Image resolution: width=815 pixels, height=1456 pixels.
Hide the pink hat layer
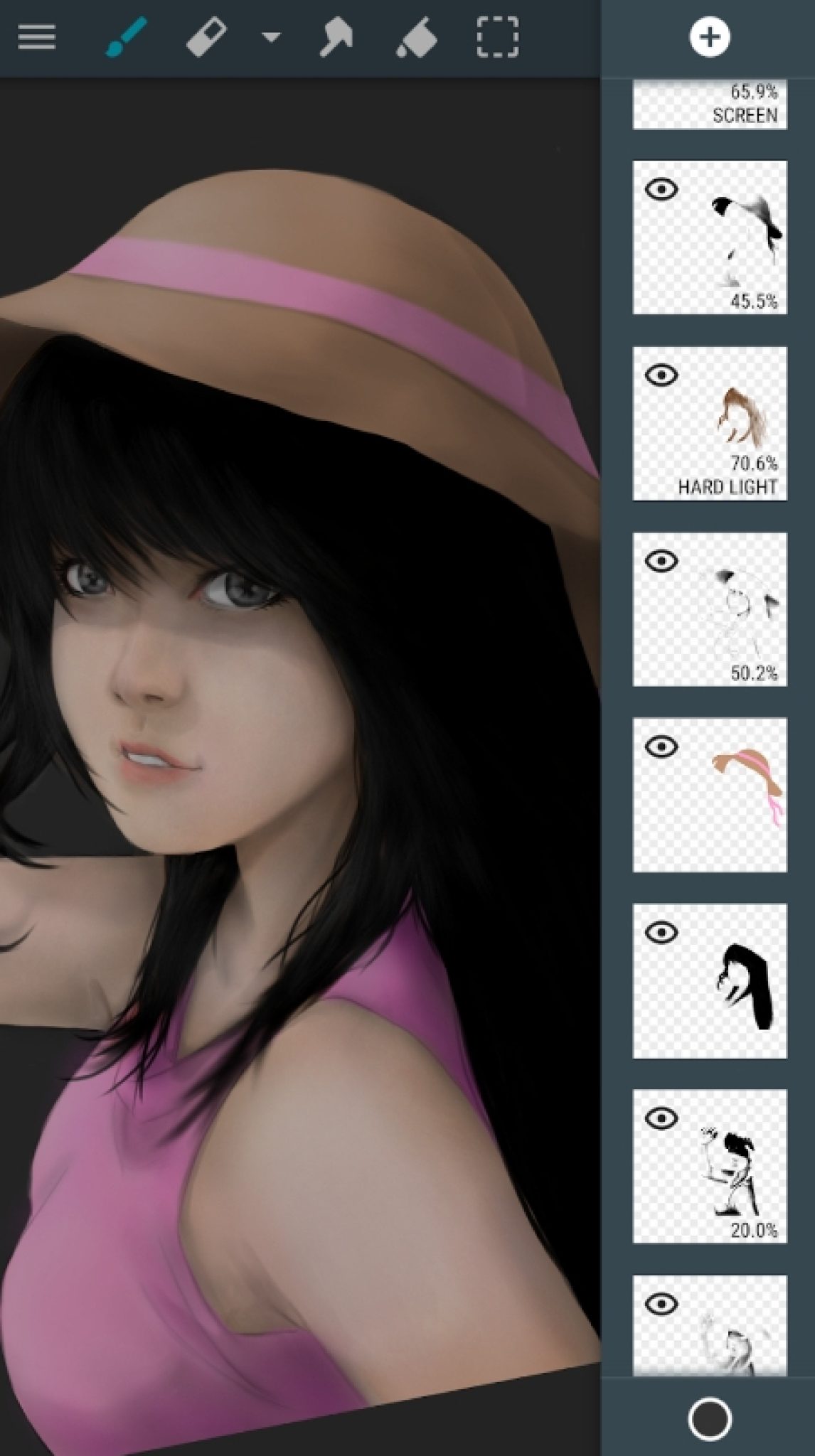coord(661,746)
